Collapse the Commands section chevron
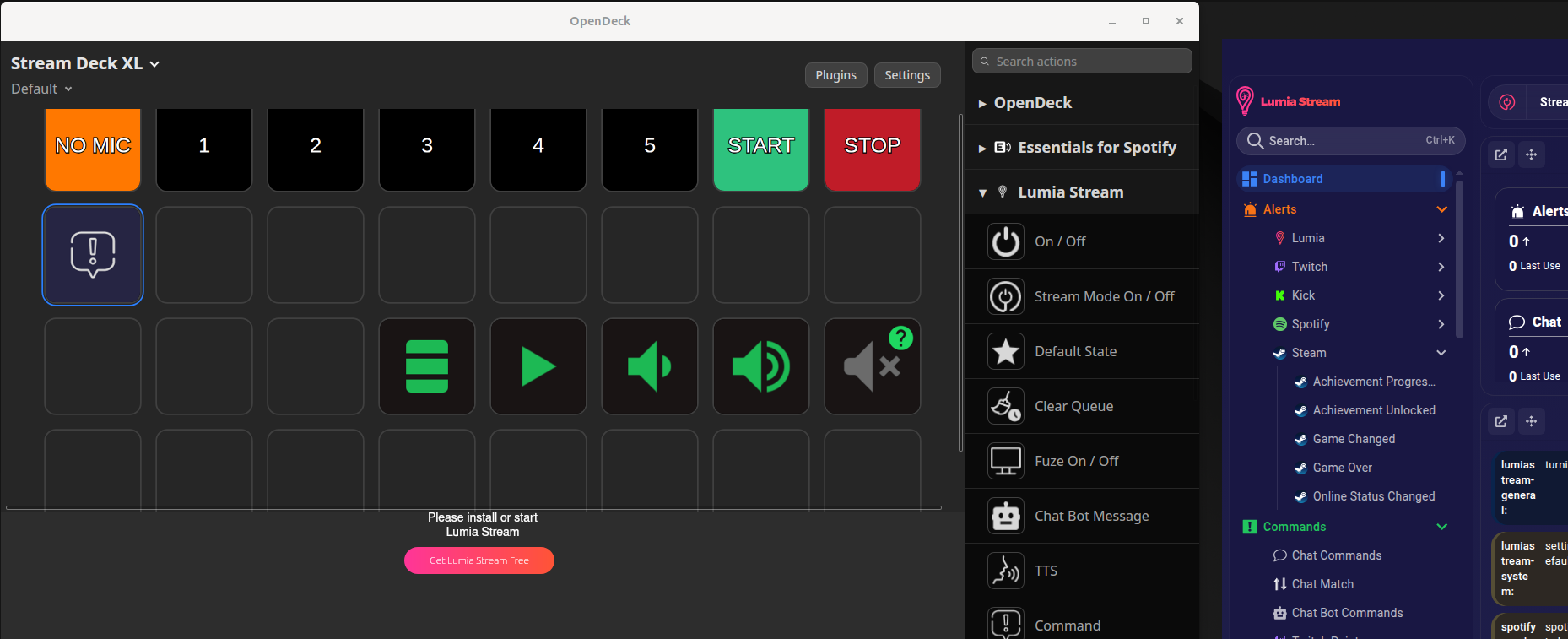Screen dimensions: 1568x639 (x=1442, y=527)
